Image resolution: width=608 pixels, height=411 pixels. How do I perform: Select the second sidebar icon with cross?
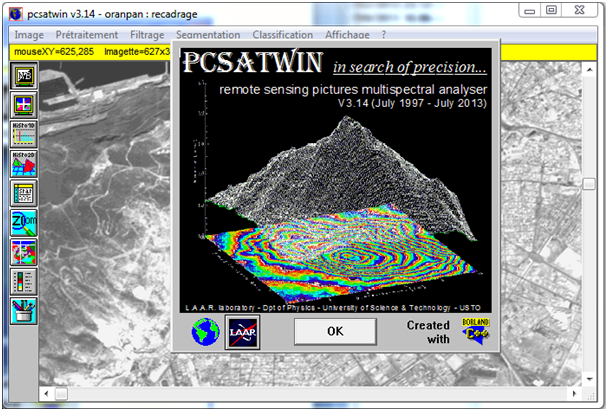[23, 105]
